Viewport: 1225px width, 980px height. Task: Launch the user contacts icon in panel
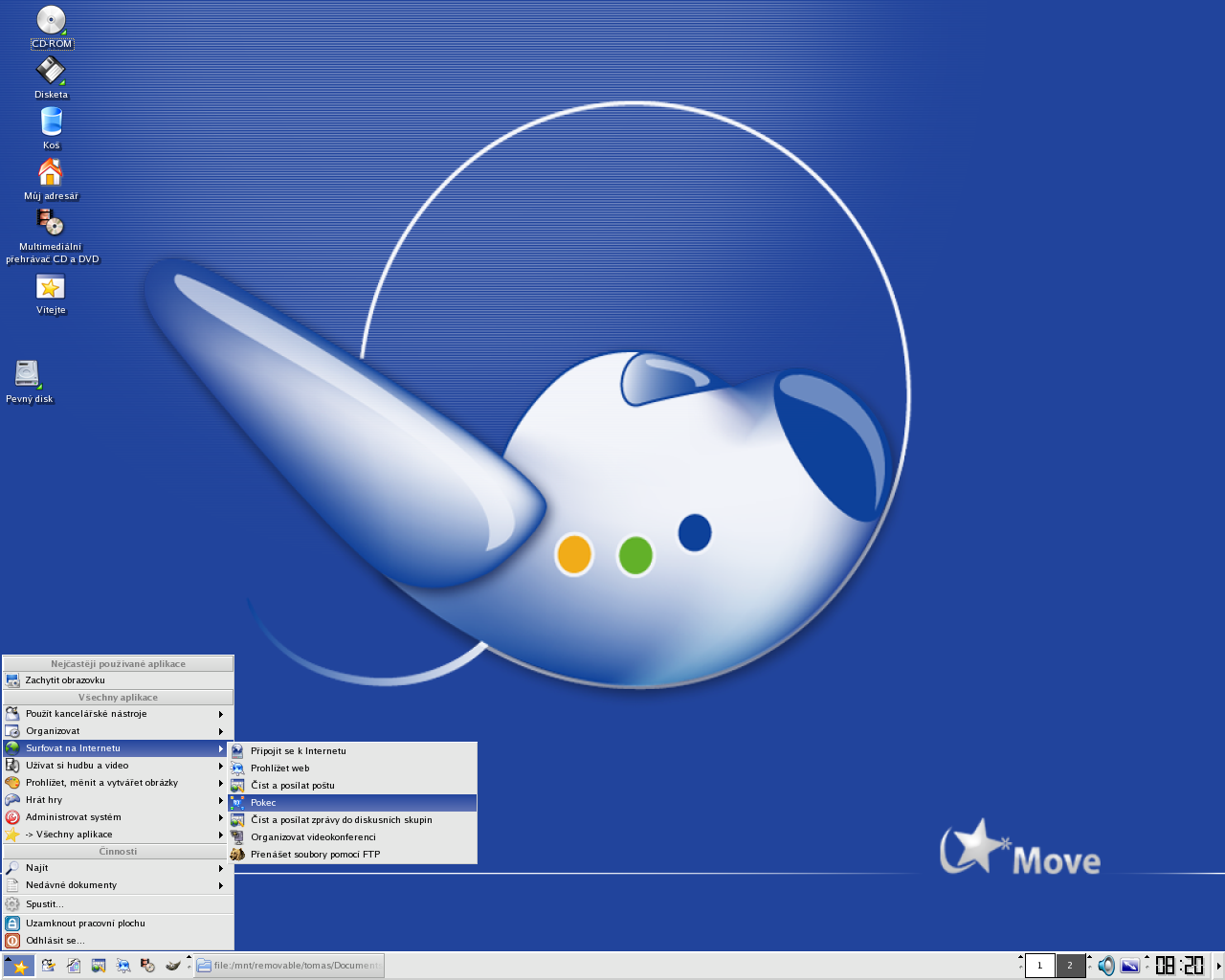[x=49, y=966]
